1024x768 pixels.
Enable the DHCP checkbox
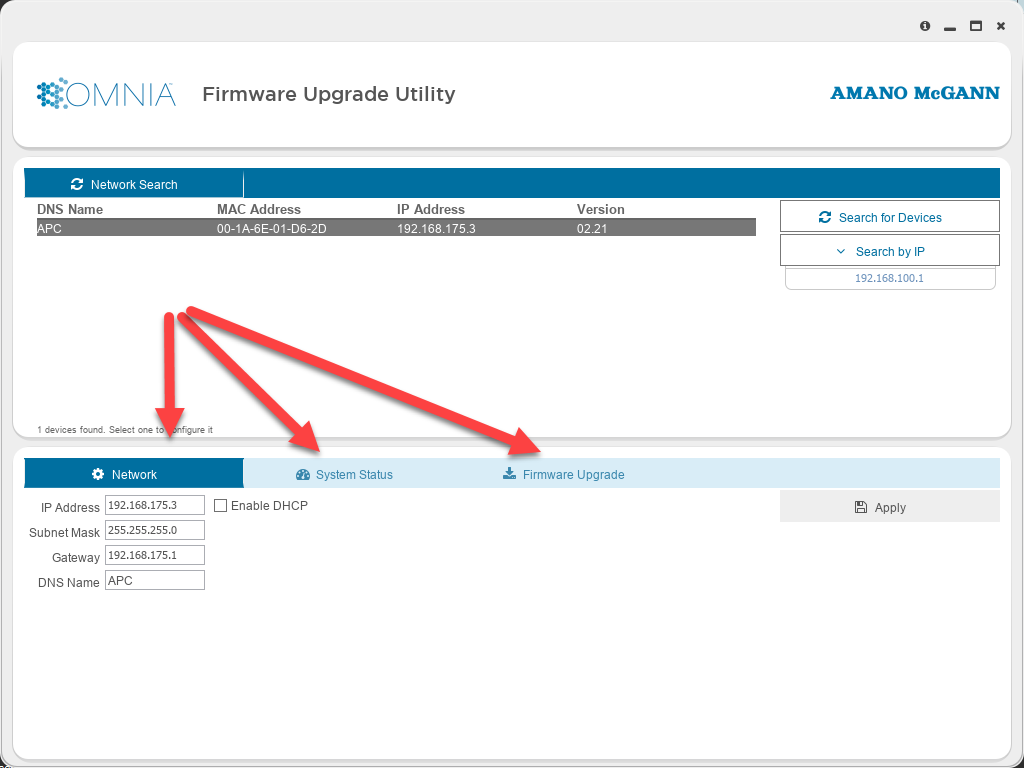(221, 505)
